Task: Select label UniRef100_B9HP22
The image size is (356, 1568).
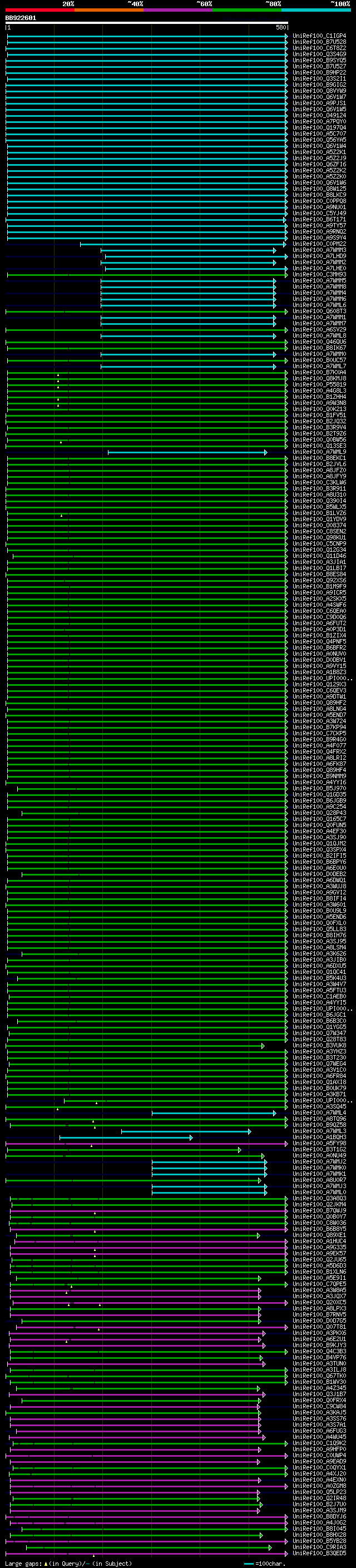Action: [x=319, y=72]
